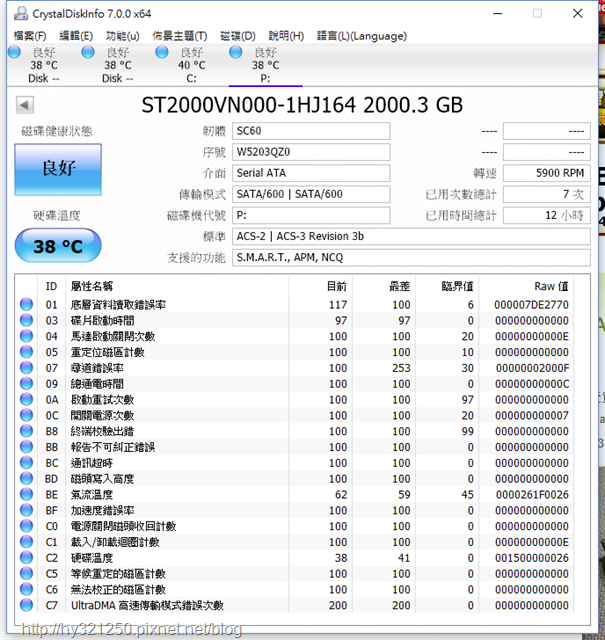
Task: Click the previous disk arrow button
Action: click(24, 105)
